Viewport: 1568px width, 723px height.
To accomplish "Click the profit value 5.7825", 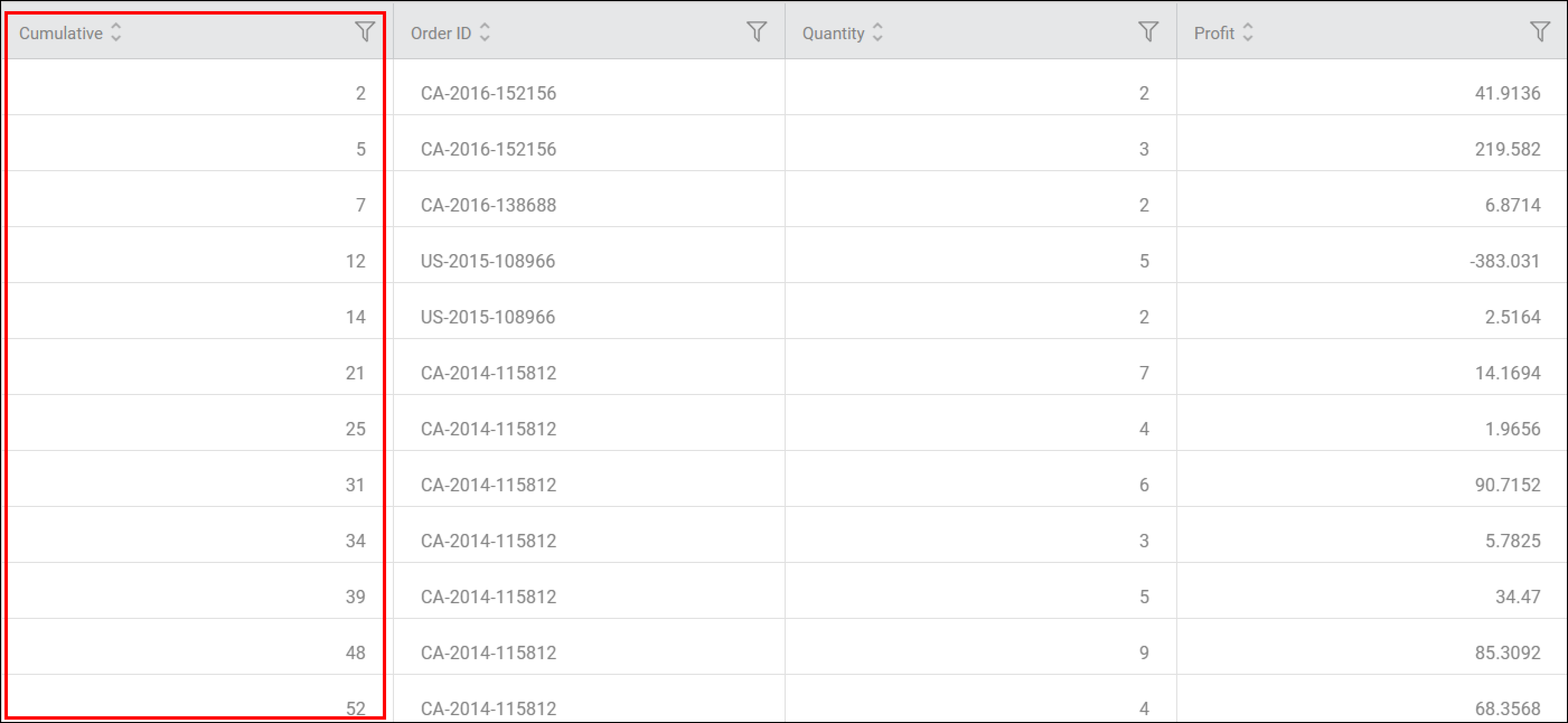I will [1513, 541].
